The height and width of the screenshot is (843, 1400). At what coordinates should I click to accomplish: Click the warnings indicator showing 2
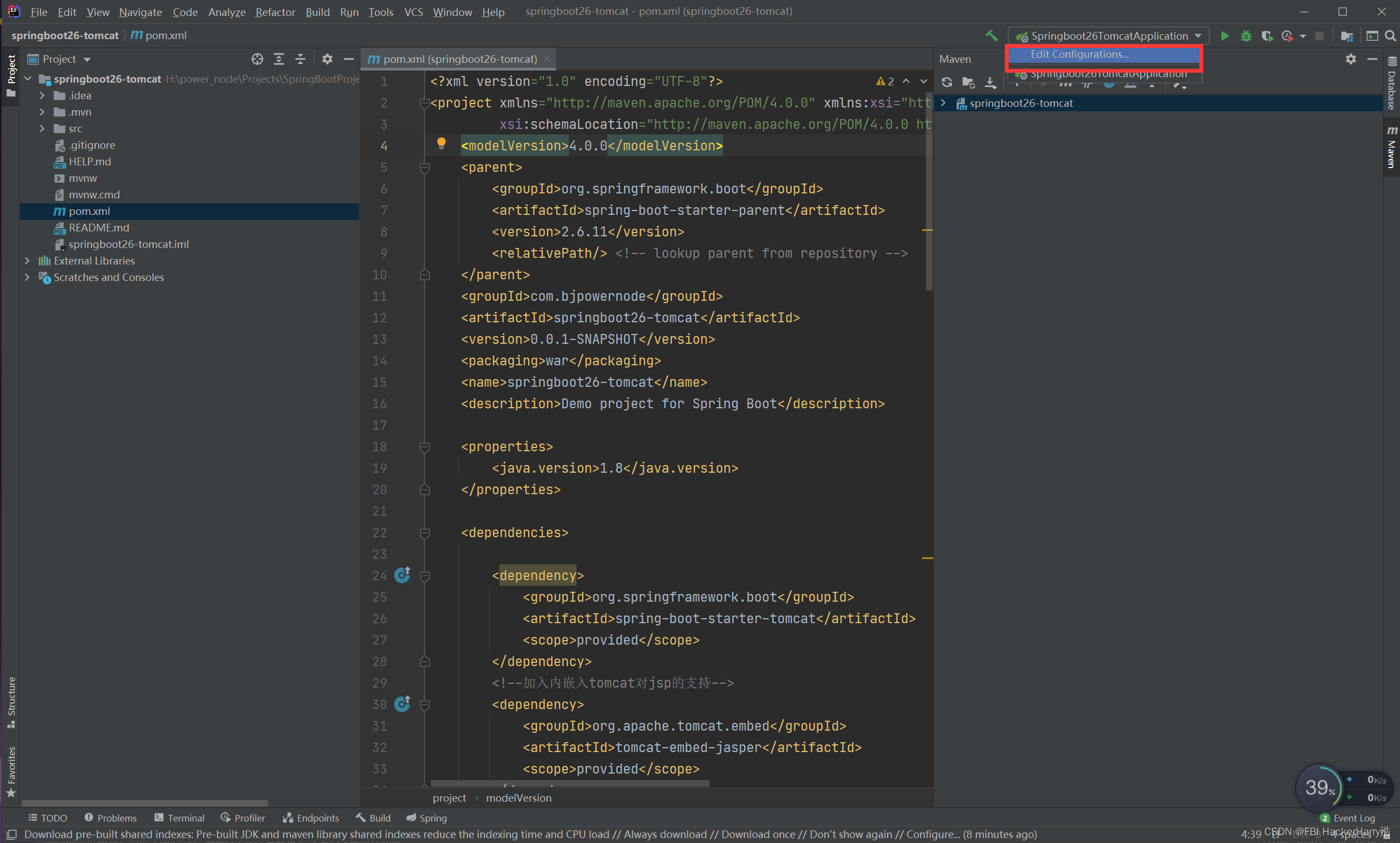[885, 81]
